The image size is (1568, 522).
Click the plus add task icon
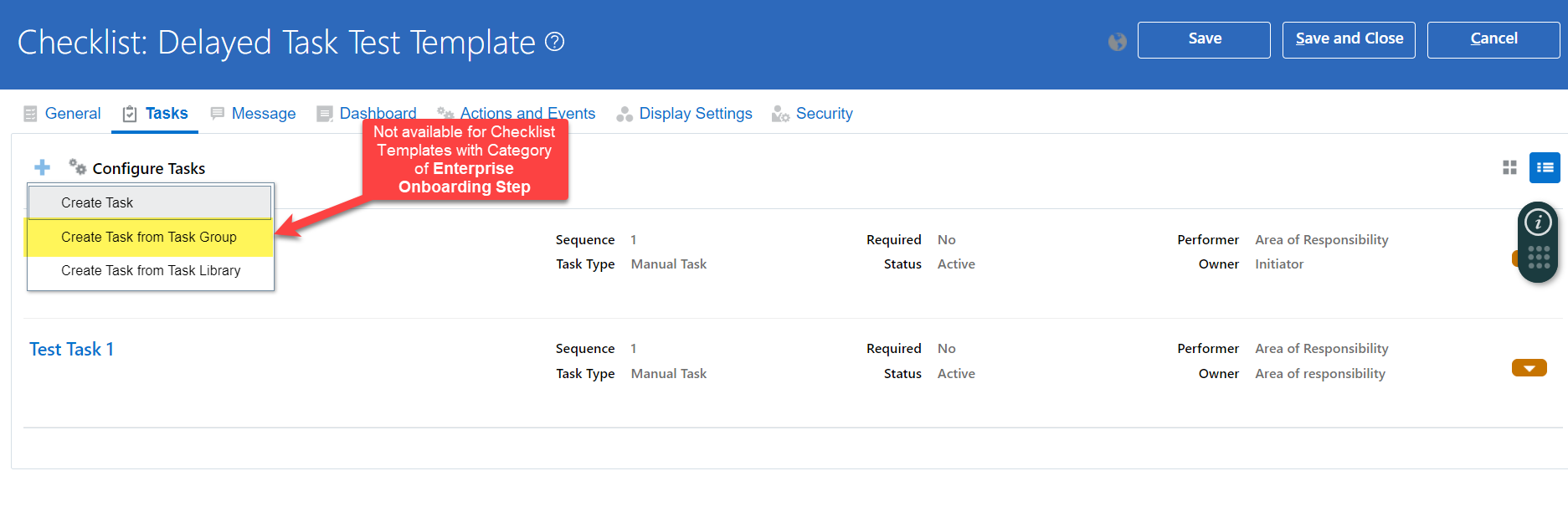42,167
